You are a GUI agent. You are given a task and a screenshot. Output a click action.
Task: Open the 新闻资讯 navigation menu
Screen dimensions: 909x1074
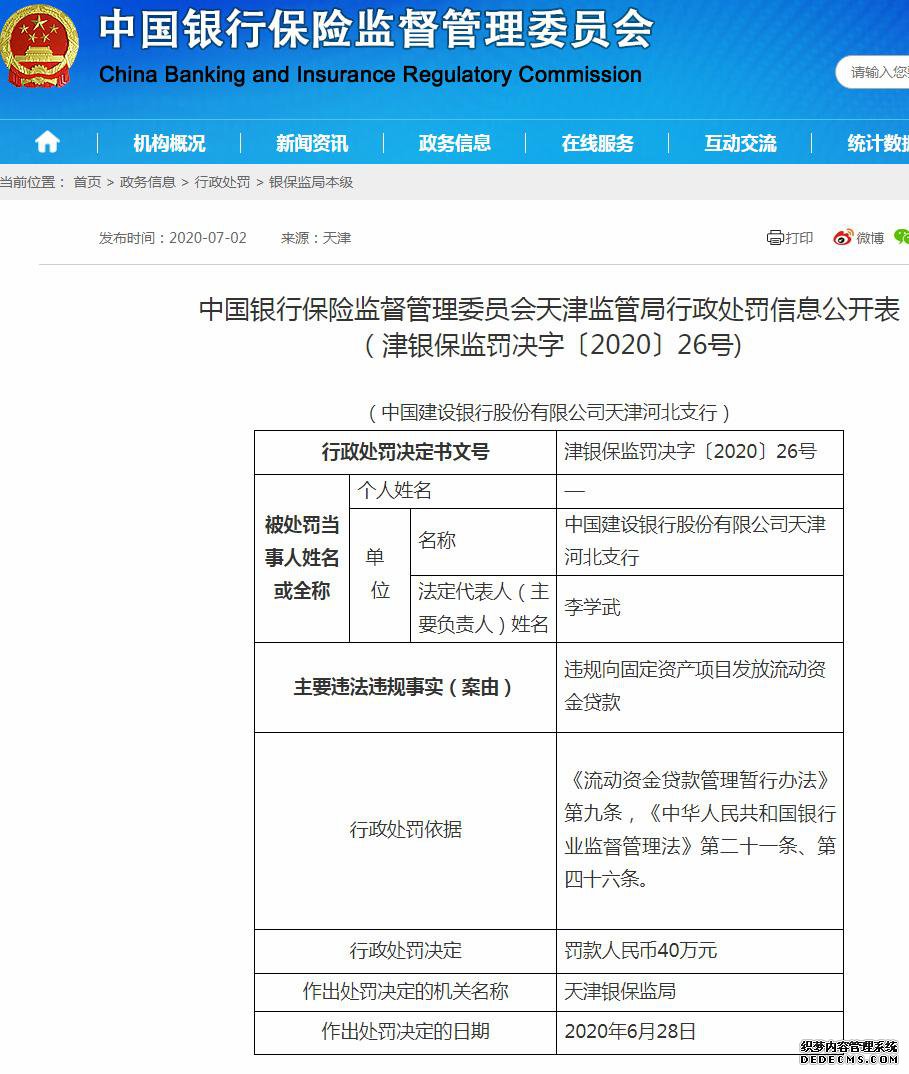click(x=312, y=143)
